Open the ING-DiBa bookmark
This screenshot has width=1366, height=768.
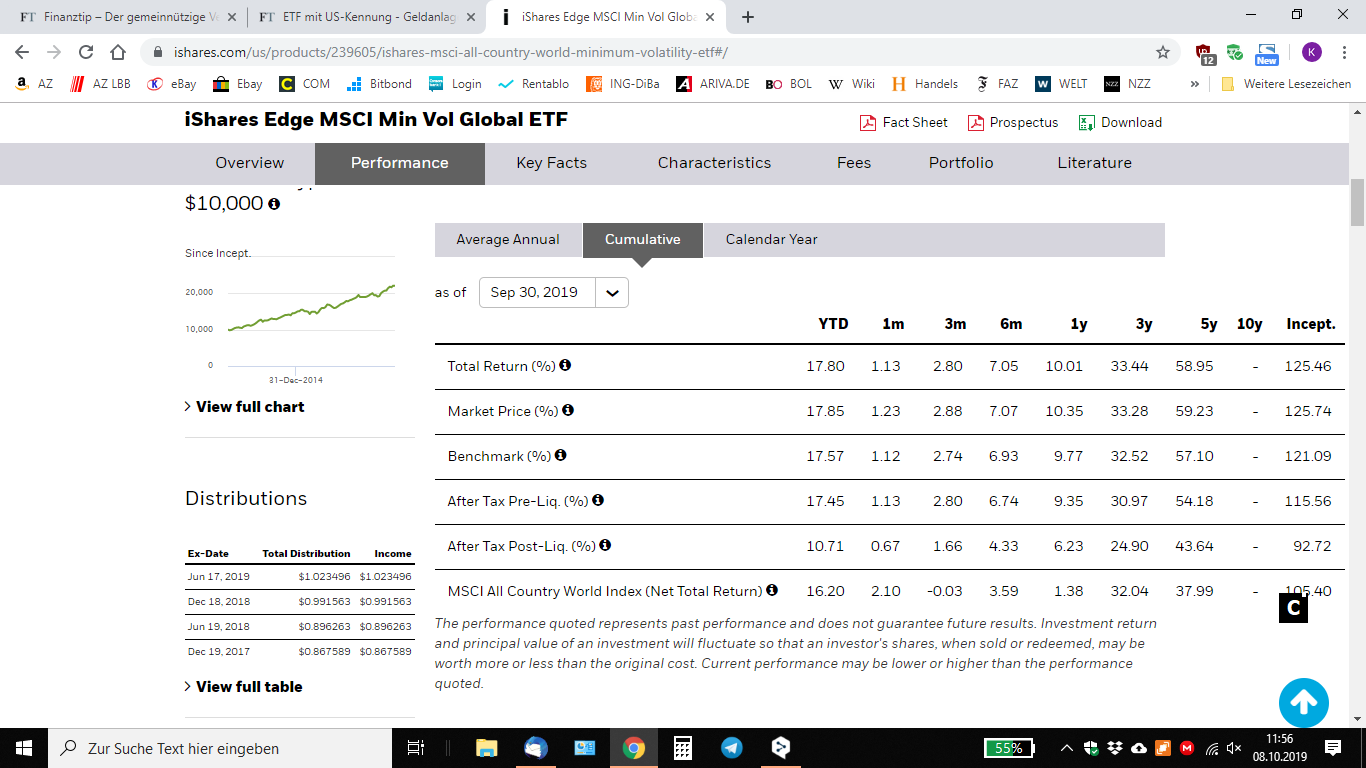623,84
